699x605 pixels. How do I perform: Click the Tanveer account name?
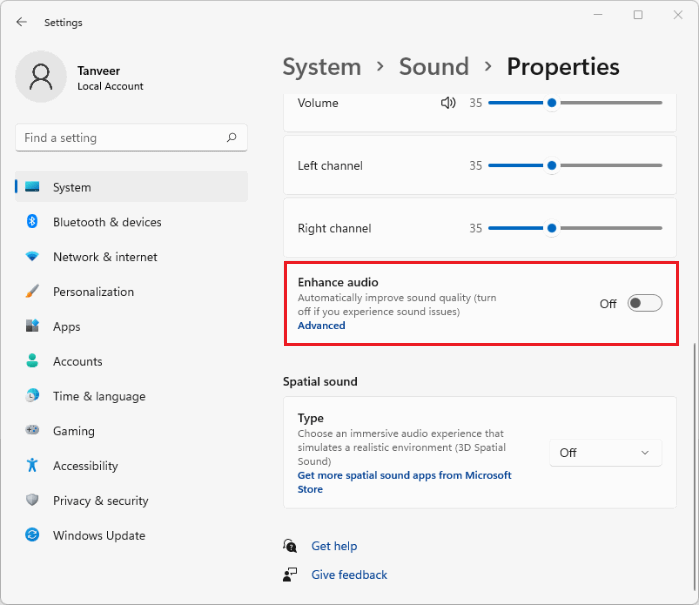(x=99, y=71)
